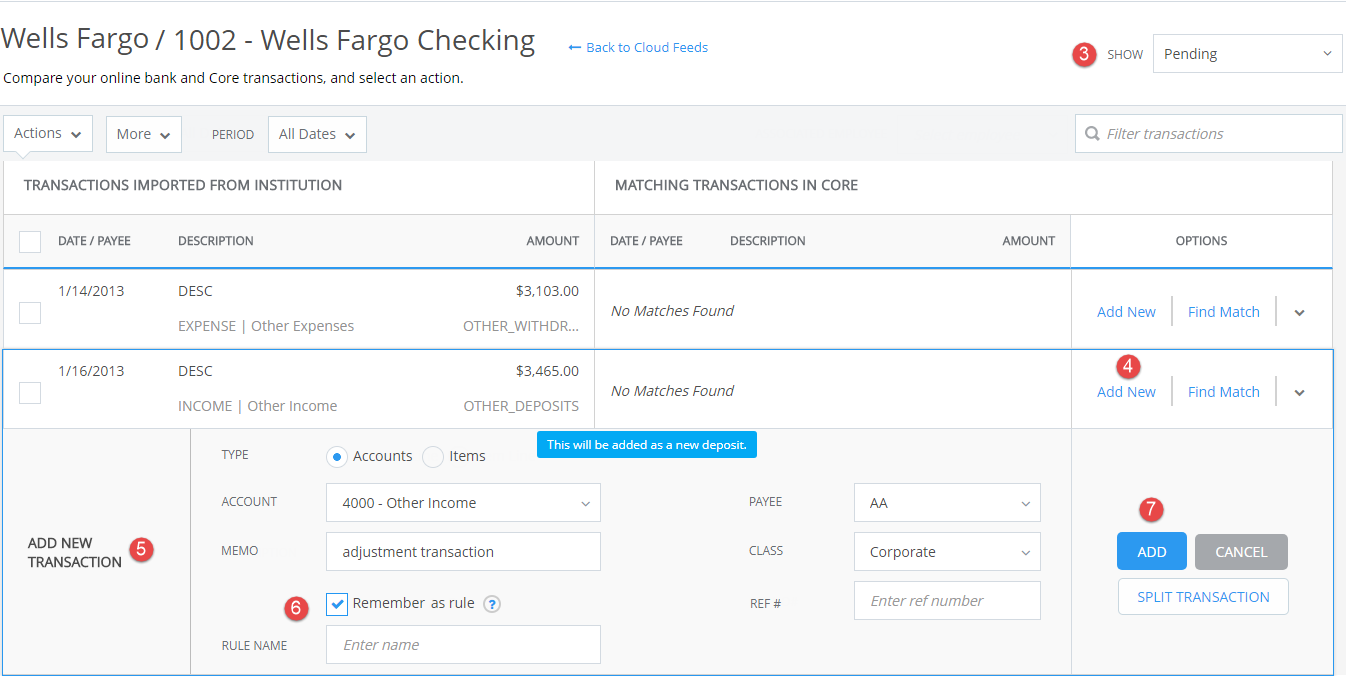
Task: Click the back arrow beside Cloud Feeds link
Action: pos(575,47)
